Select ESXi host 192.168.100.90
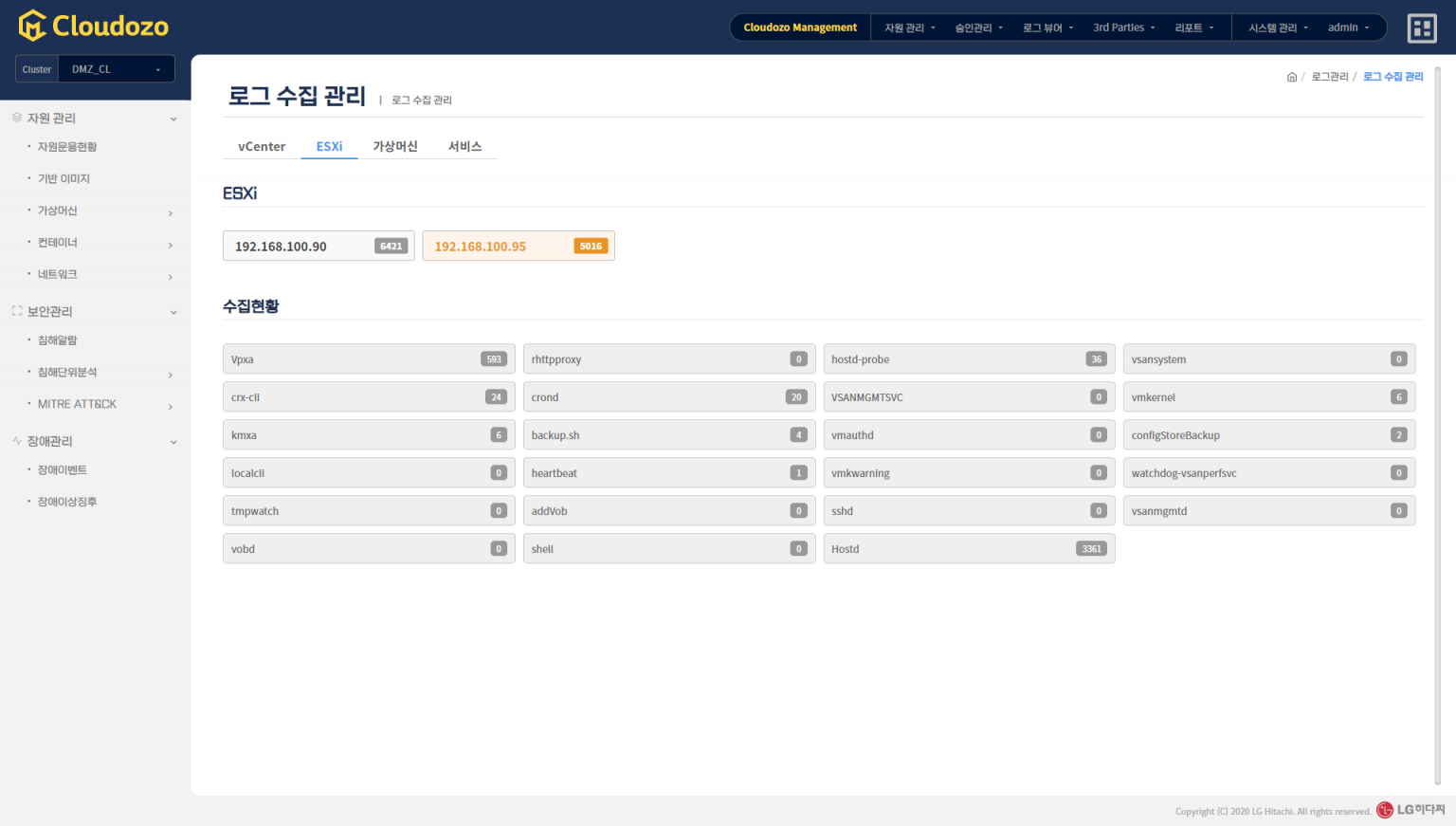This screenshot has height=826, width=1456. 318,246
